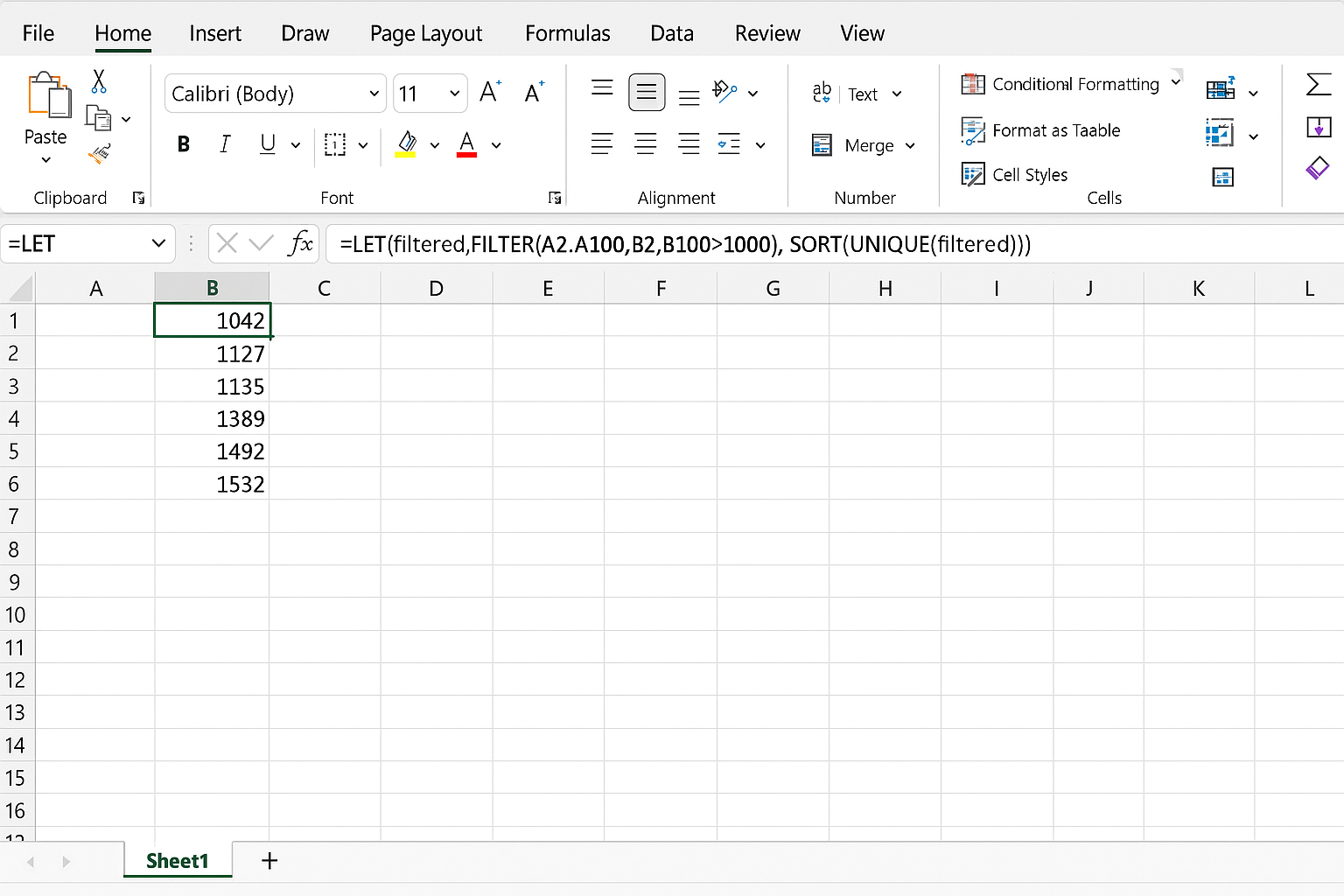The height and width of the screenshot is (896, 1344).
Task: Increase font size with large A icon
Action: [490, 92]
